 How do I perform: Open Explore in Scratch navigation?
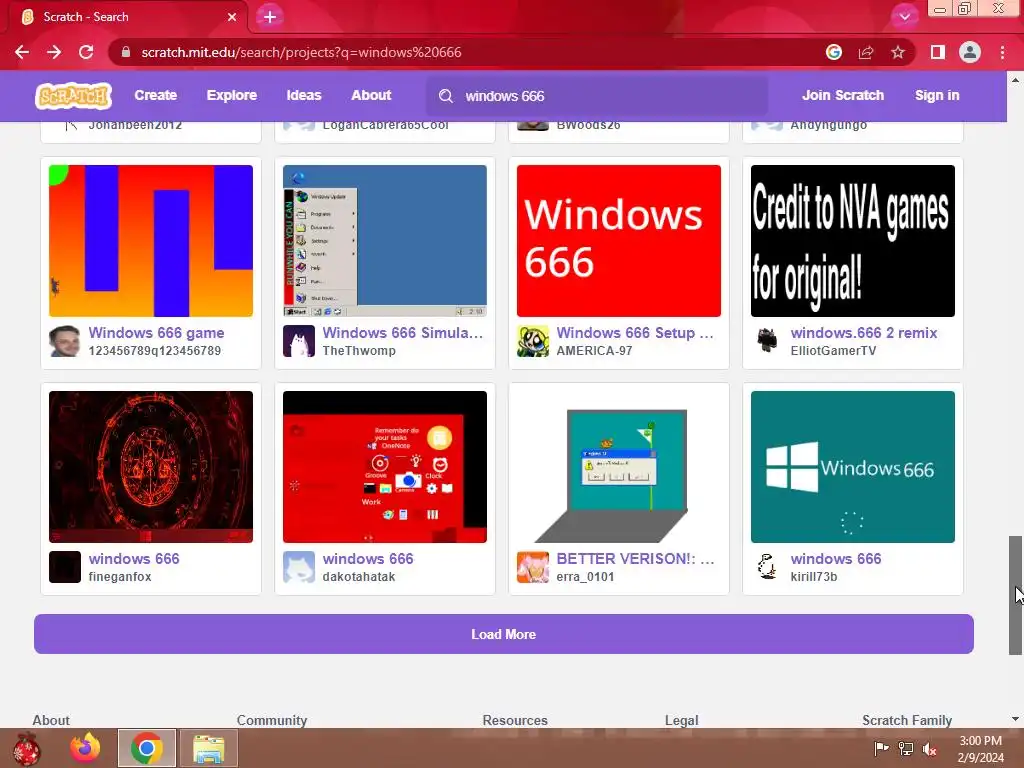coord(232,95)
